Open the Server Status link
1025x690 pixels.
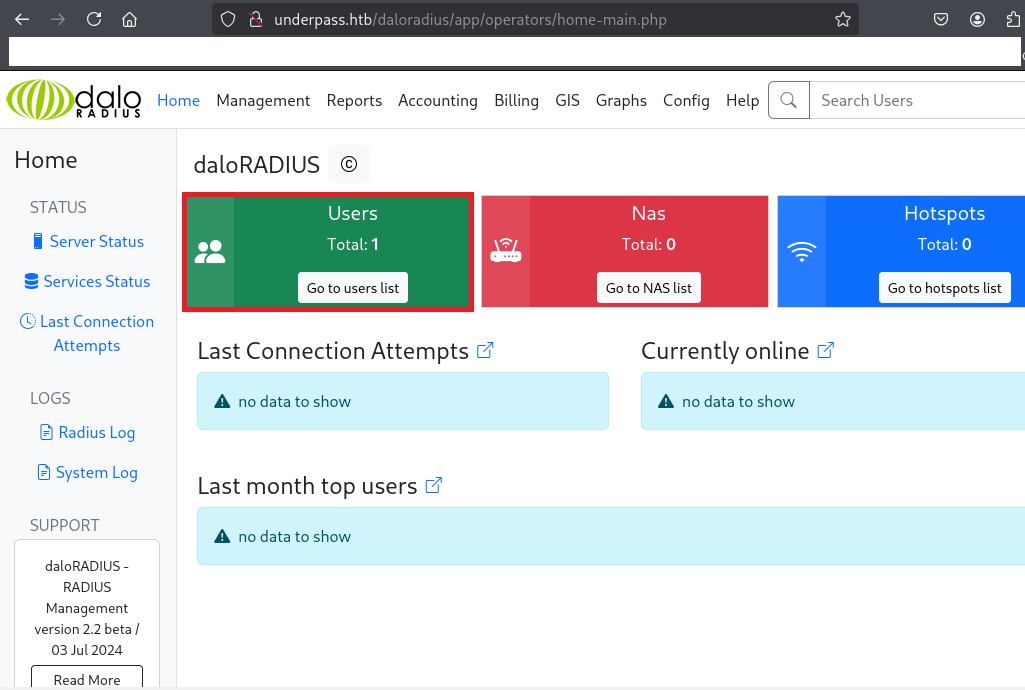click(96, 241)
